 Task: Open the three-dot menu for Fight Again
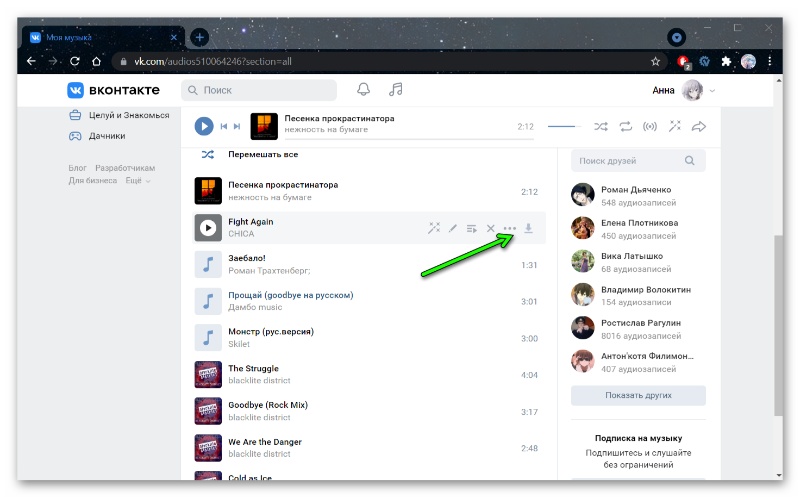click(x=510, y=228)
